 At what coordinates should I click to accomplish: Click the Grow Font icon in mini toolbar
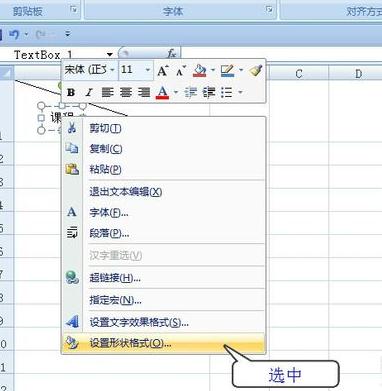(162, 71)
